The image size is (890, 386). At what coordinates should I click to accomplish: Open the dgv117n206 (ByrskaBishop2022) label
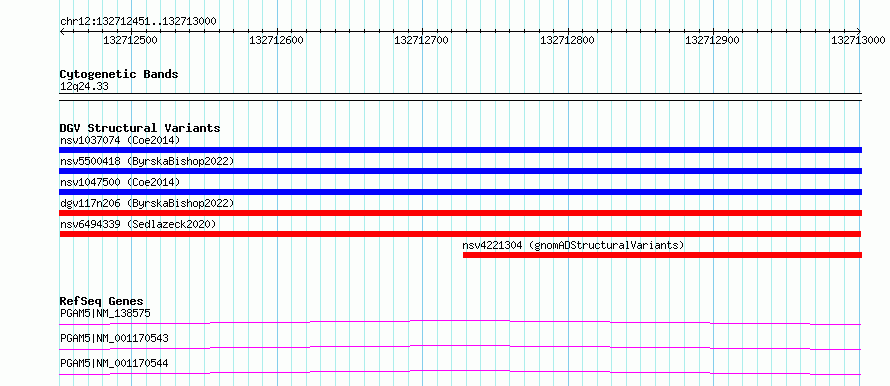[x=147, y=203]
